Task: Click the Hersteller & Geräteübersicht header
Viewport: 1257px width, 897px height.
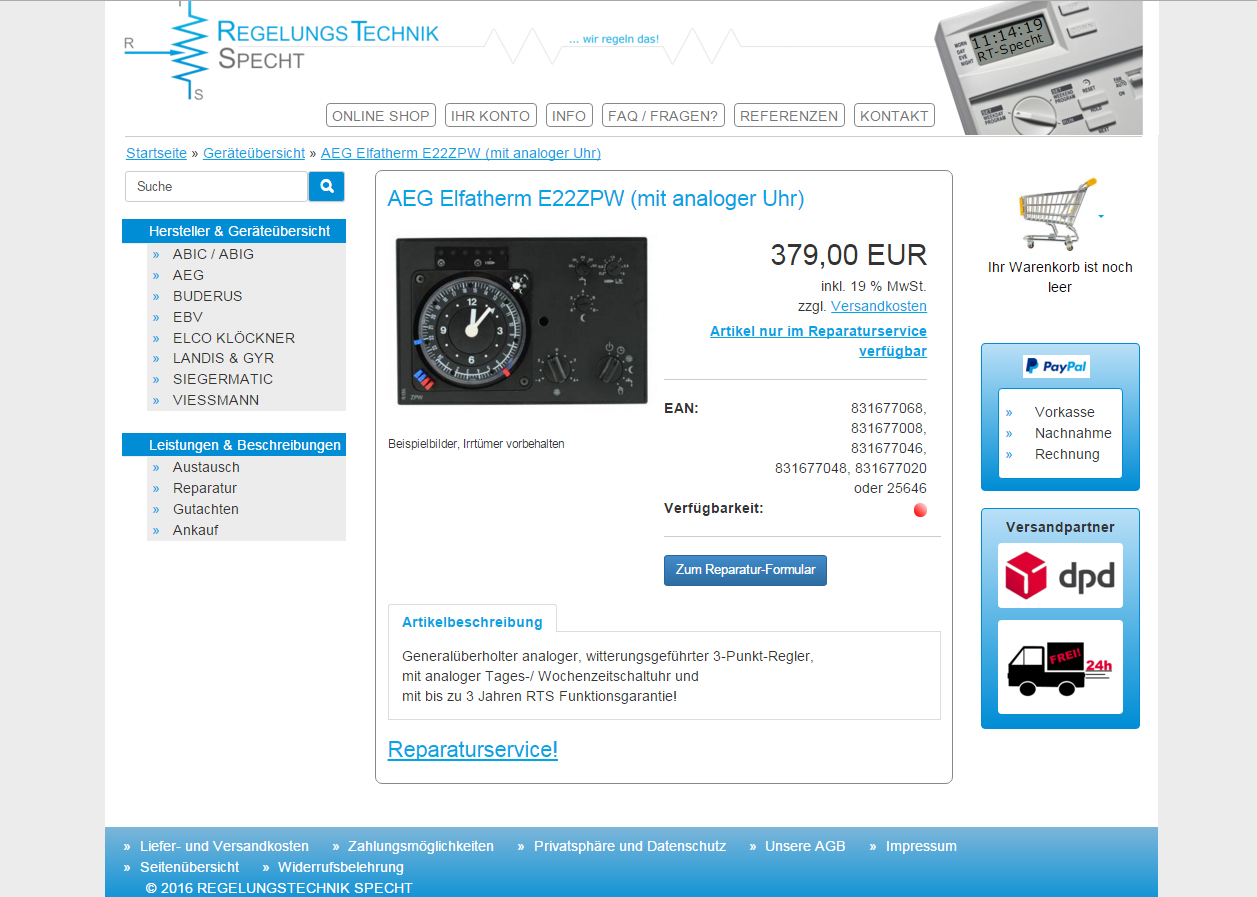Action: 234,231
